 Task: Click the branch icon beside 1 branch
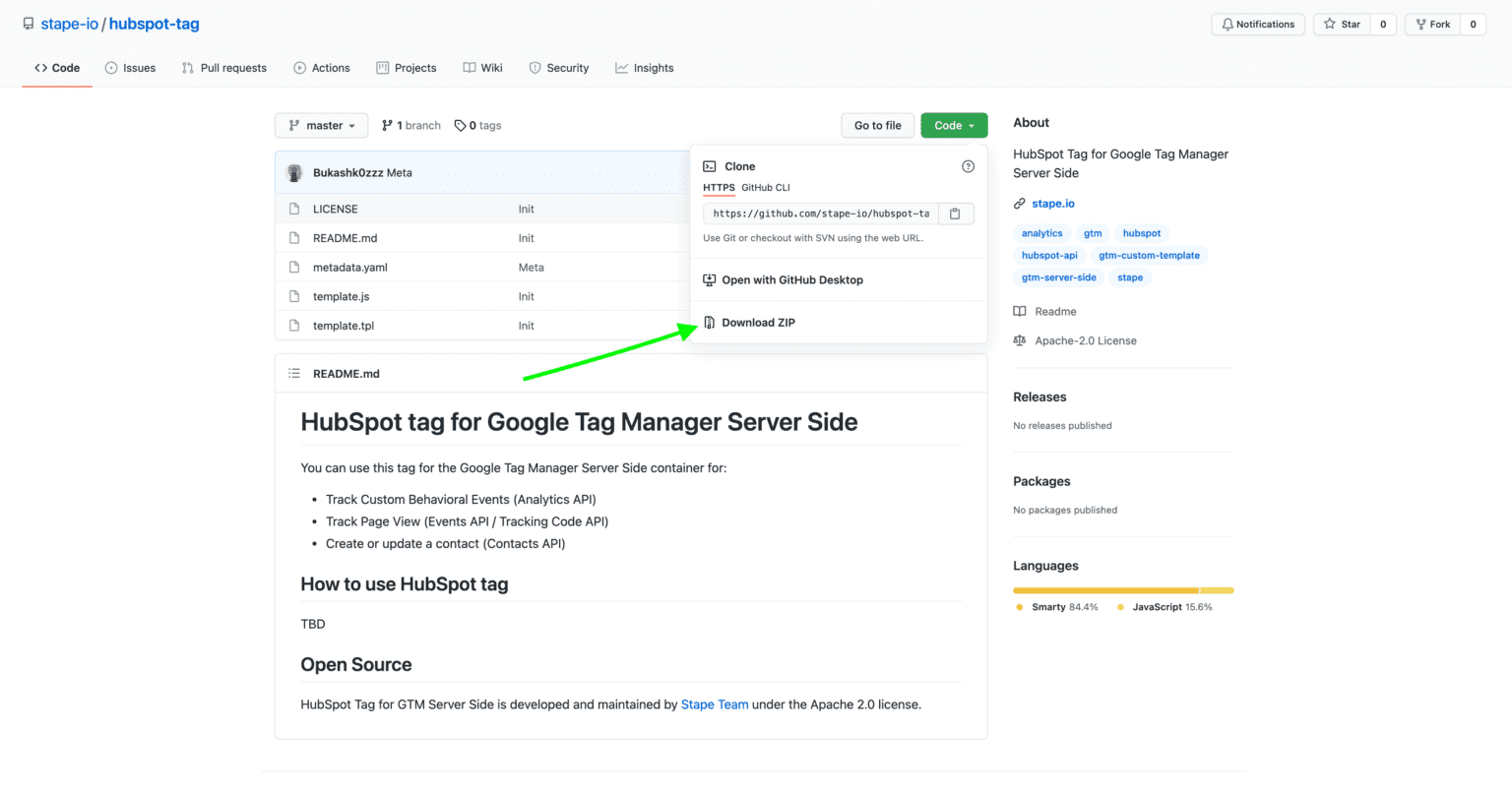click(x=387, y=125)
